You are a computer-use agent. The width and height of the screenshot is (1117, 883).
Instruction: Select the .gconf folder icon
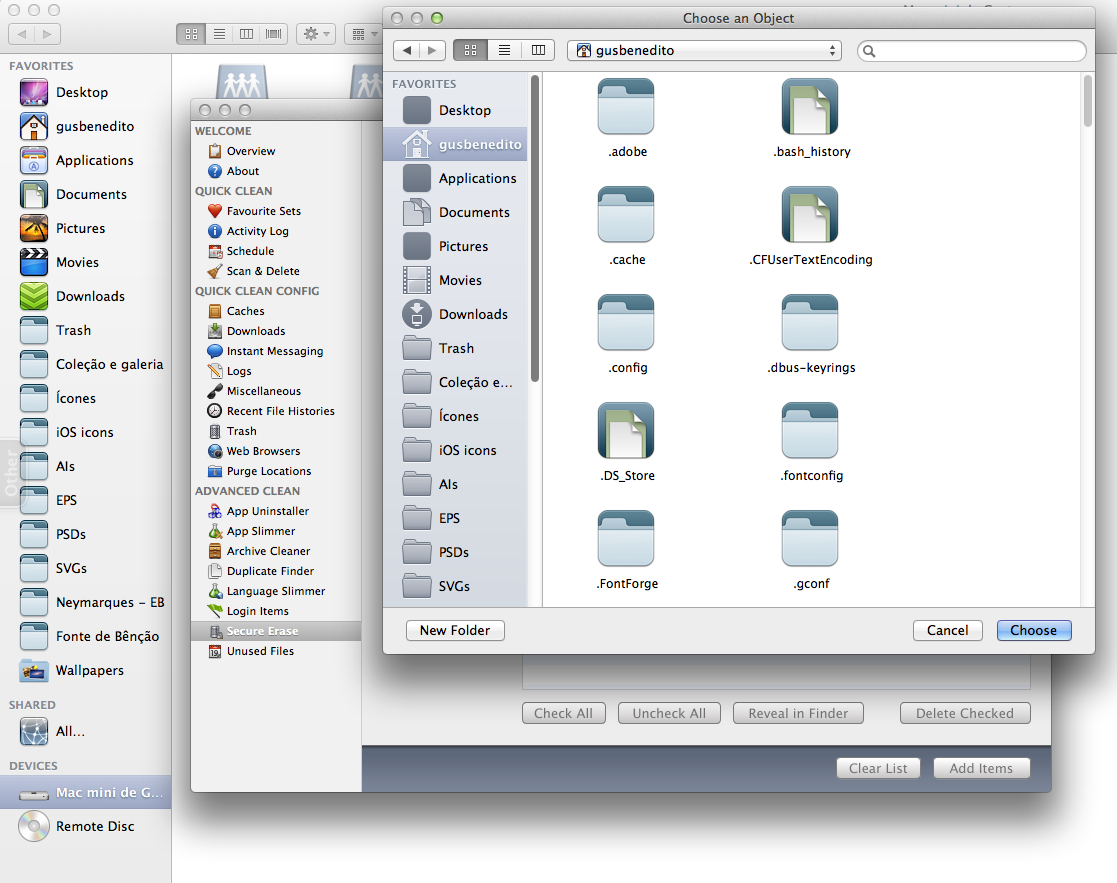point(809,539)
